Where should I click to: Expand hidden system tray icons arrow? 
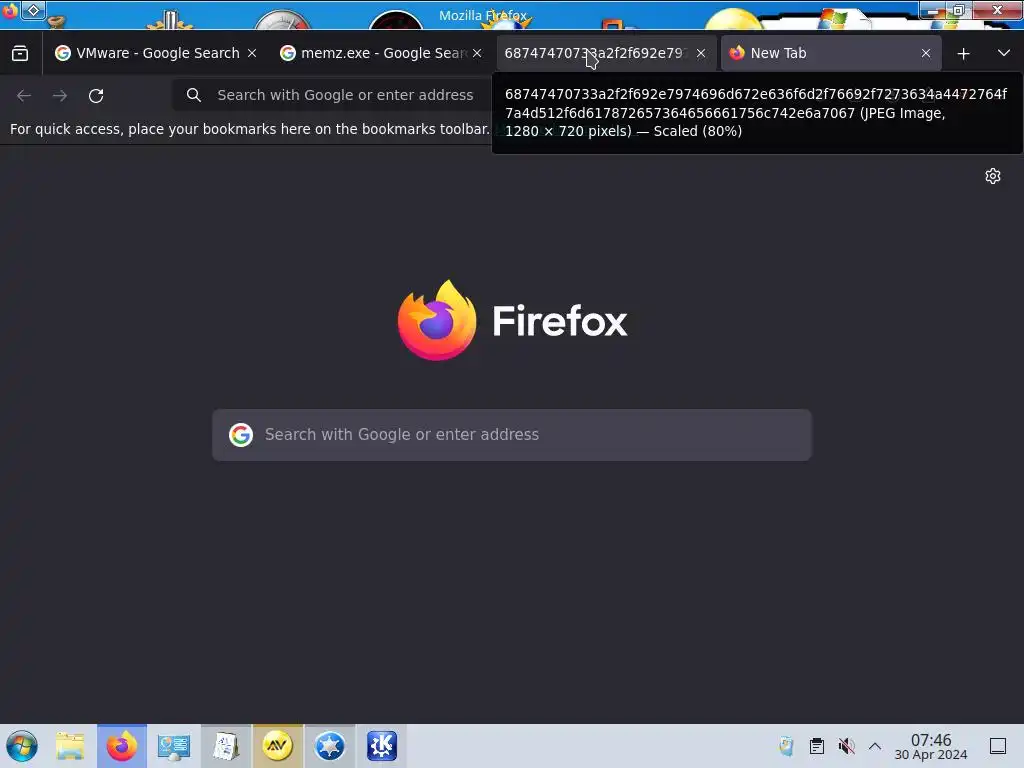point(875,746)
